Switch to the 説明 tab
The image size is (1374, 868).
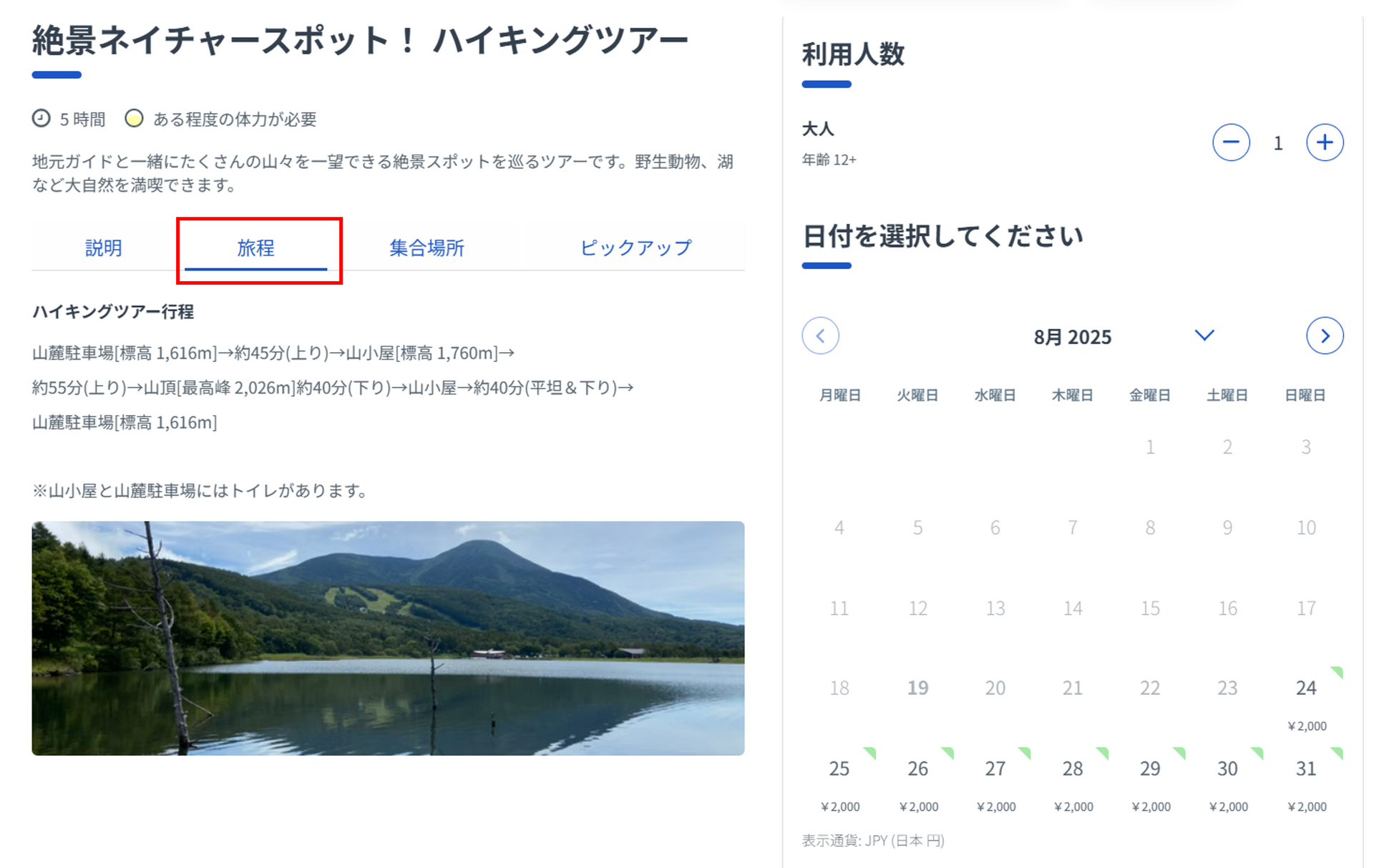pyautogui.click(x=104, y=248)
